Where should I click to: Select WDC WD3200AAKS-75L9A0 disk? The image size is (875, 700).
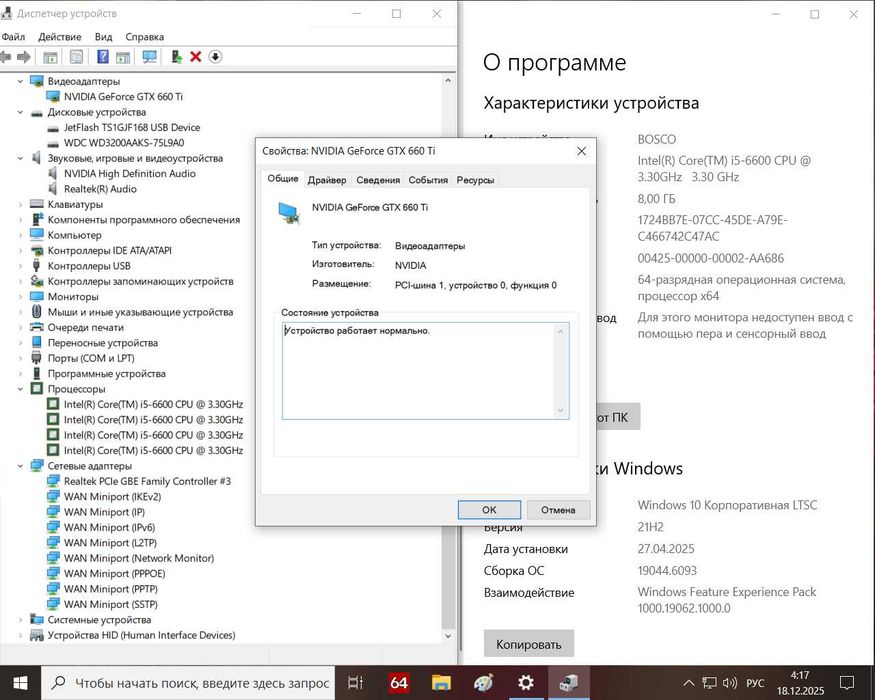coord(124,143)
